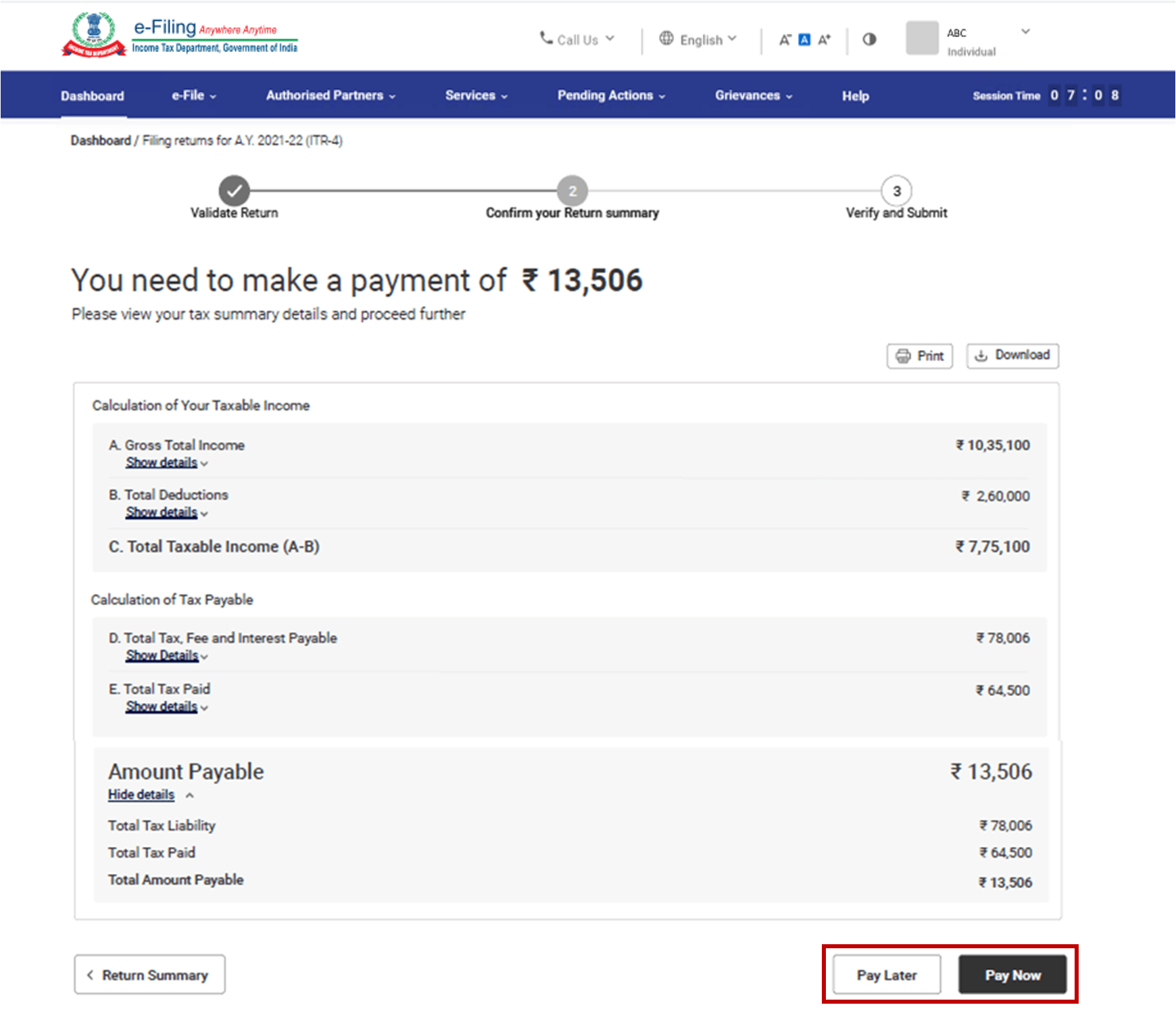
Task: Expand the user profile chevron menu
Action: tap(1025, 31)
